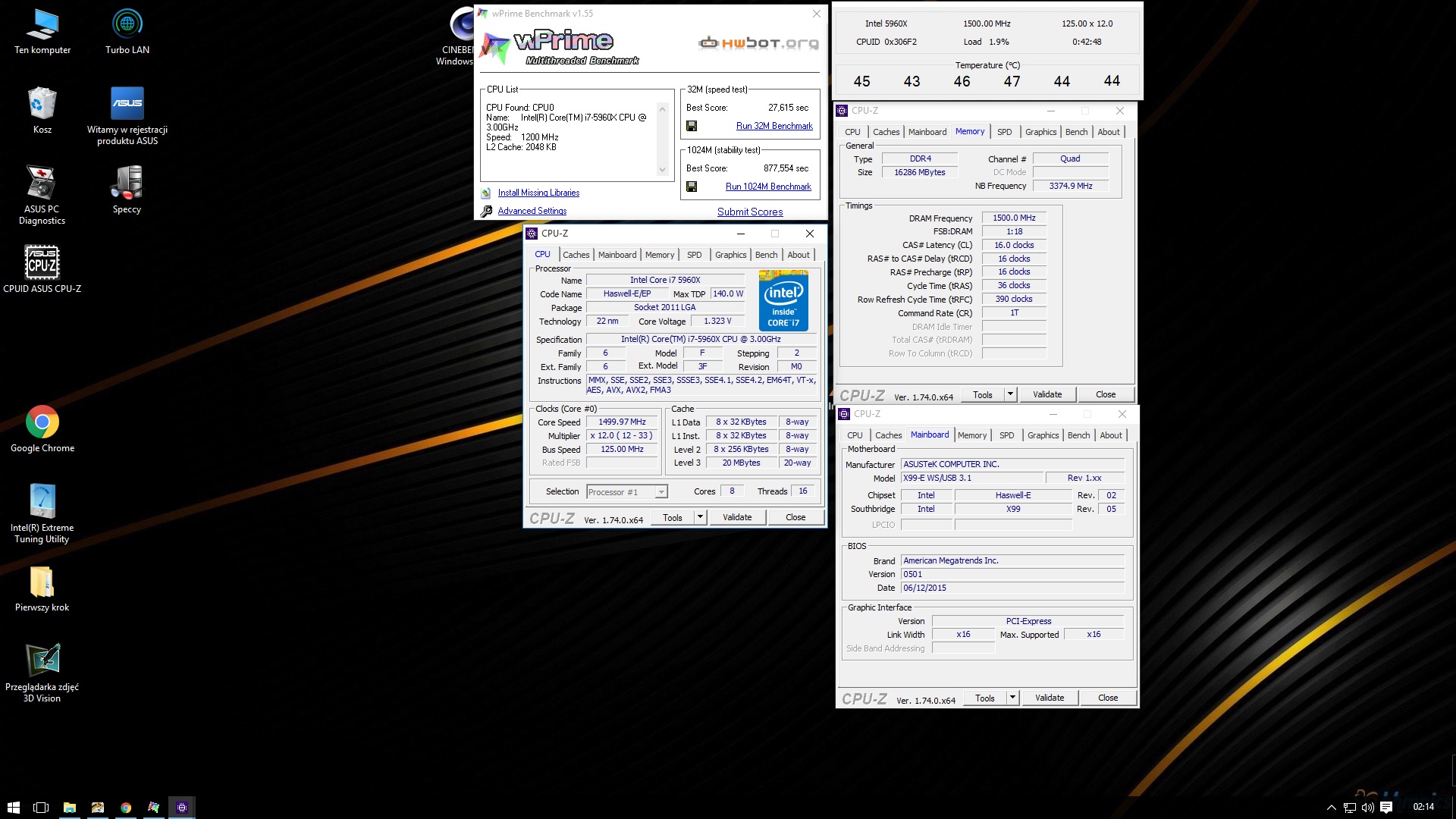Open Caches tab in Mainboard window
1456x819 pixels.
[x=888, y=435]
